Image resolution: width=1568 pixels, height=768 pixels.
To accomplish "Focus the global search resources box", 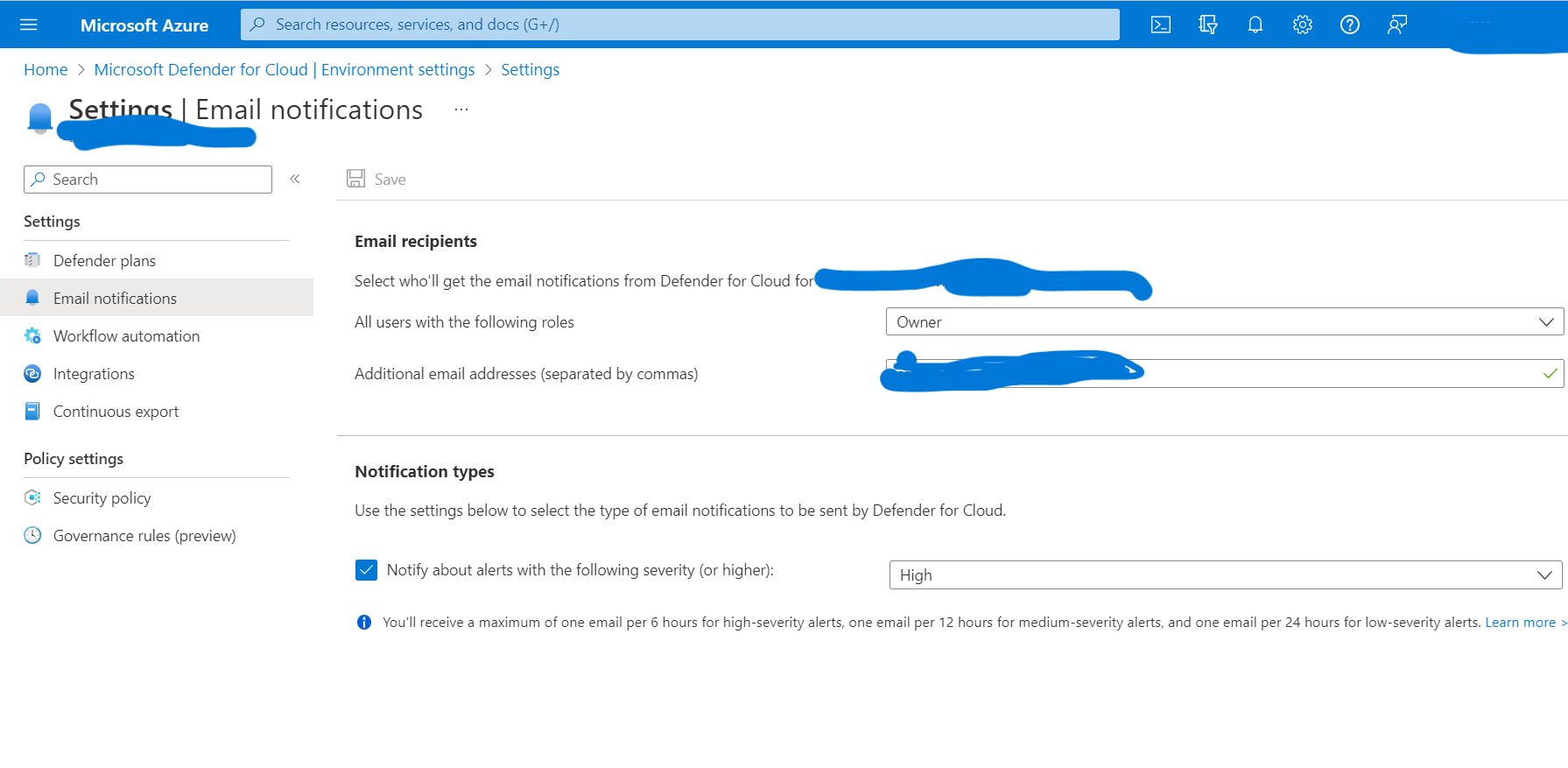I will coord(680,25).
